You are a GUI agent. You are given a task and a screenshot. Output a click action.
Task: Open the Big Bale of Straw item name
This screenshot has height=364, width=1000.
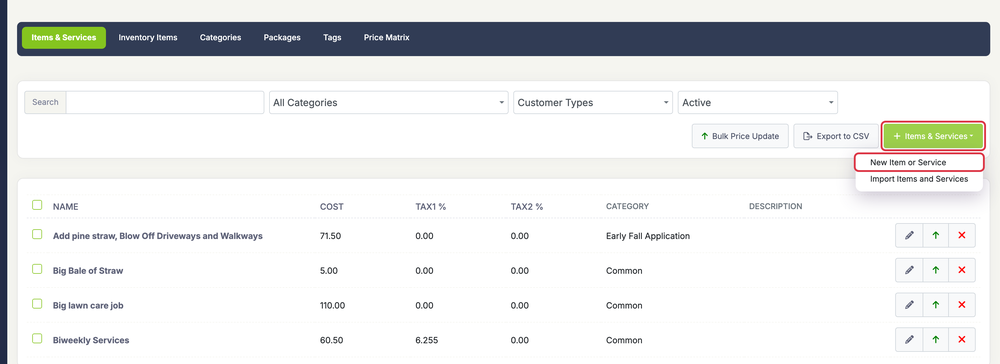88,270
